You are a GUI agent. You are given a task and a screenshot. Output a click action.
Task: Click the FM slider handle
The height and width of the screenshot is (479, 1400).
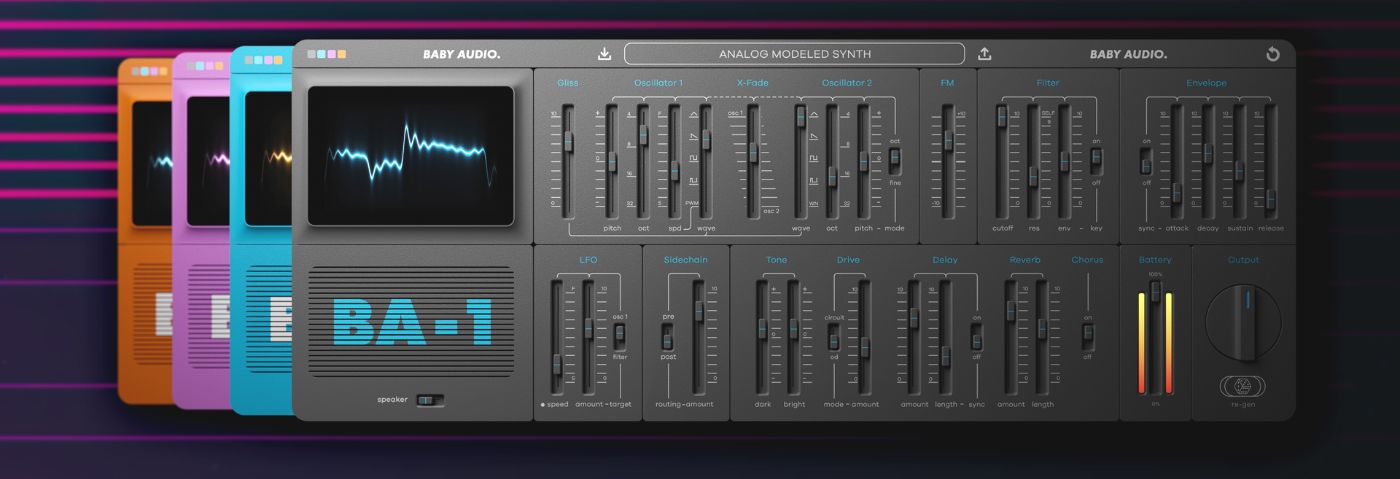(948, 140)
